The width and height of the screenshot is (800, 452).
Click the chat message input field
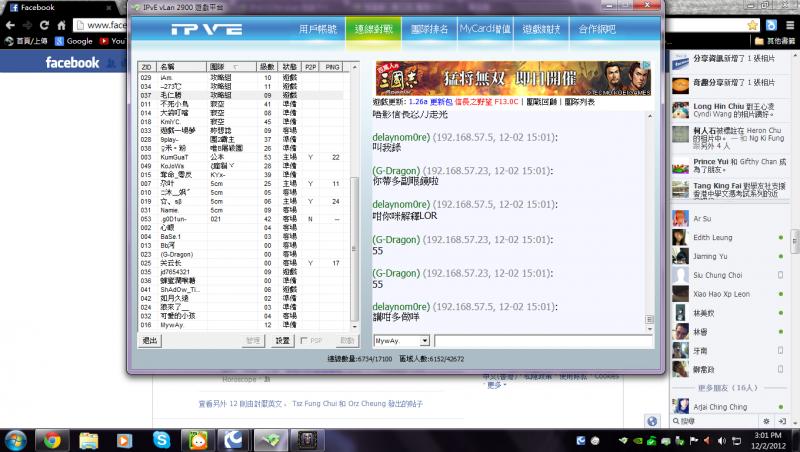pyautogui.click(x=544, y=341)
